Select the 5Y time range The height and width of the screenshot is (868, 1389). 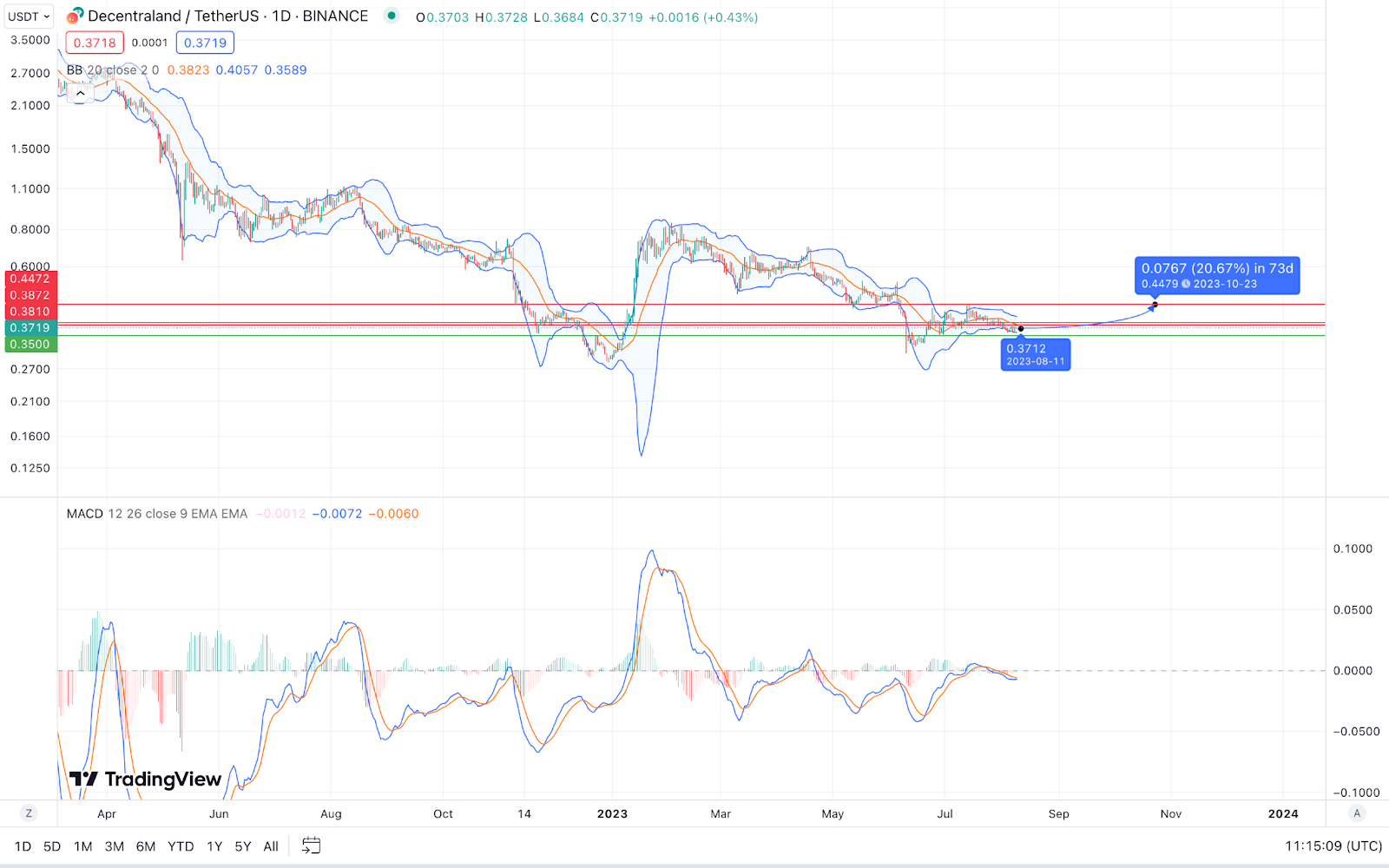click(x=243, y=846)
